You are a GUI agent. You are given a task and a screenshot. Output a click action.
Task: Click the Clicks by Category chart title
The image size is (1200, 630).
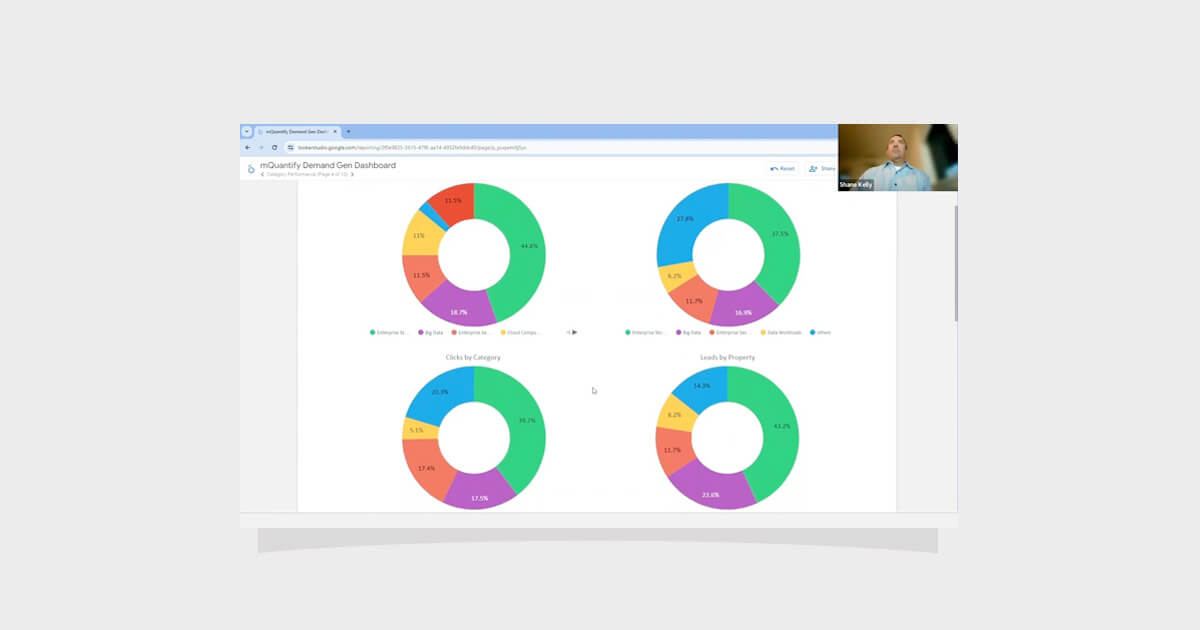pyautogui.click(x=474, y=357)
